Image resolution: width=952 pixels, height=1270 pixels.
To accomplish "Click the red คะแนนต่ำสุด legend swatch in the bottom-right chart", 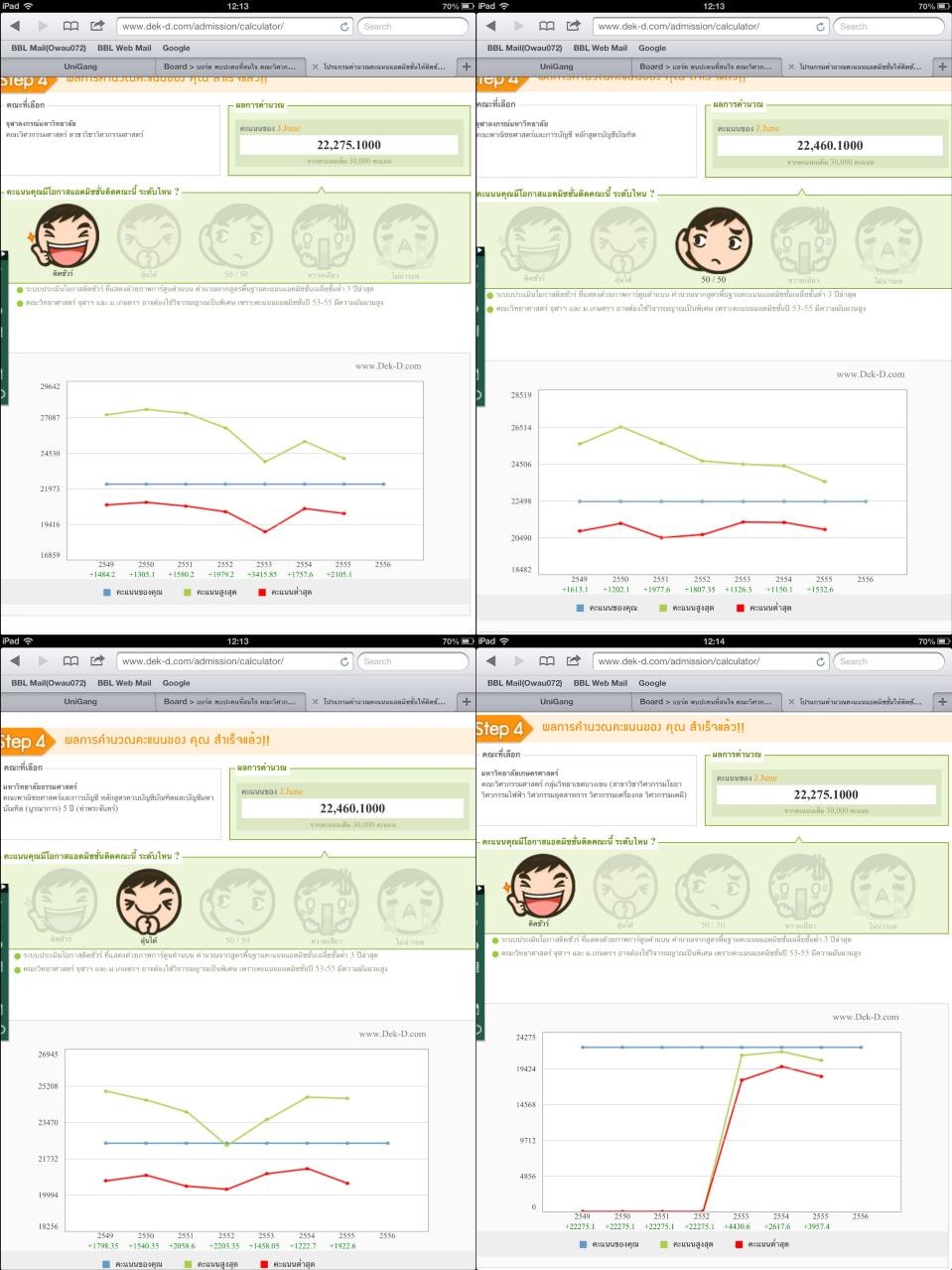I will [x=741, y=1243].
